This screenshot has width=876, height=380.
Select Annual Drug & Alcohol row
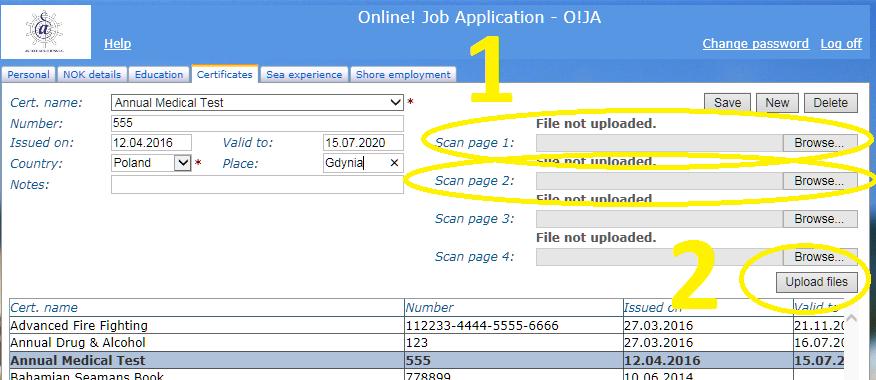click(426, 343)
